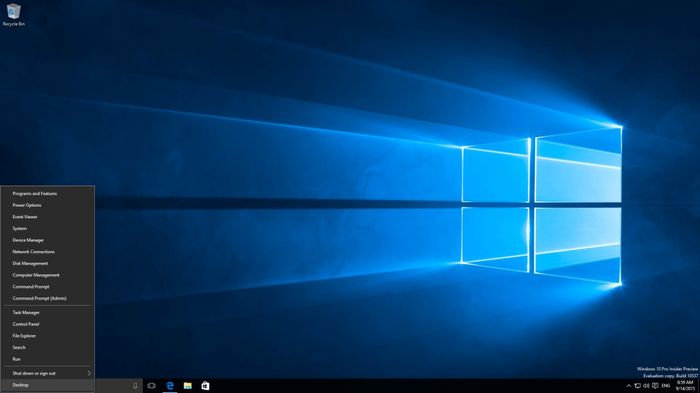Open Device Manager entry
Screen dimensions: 700x393
[48, 240]
